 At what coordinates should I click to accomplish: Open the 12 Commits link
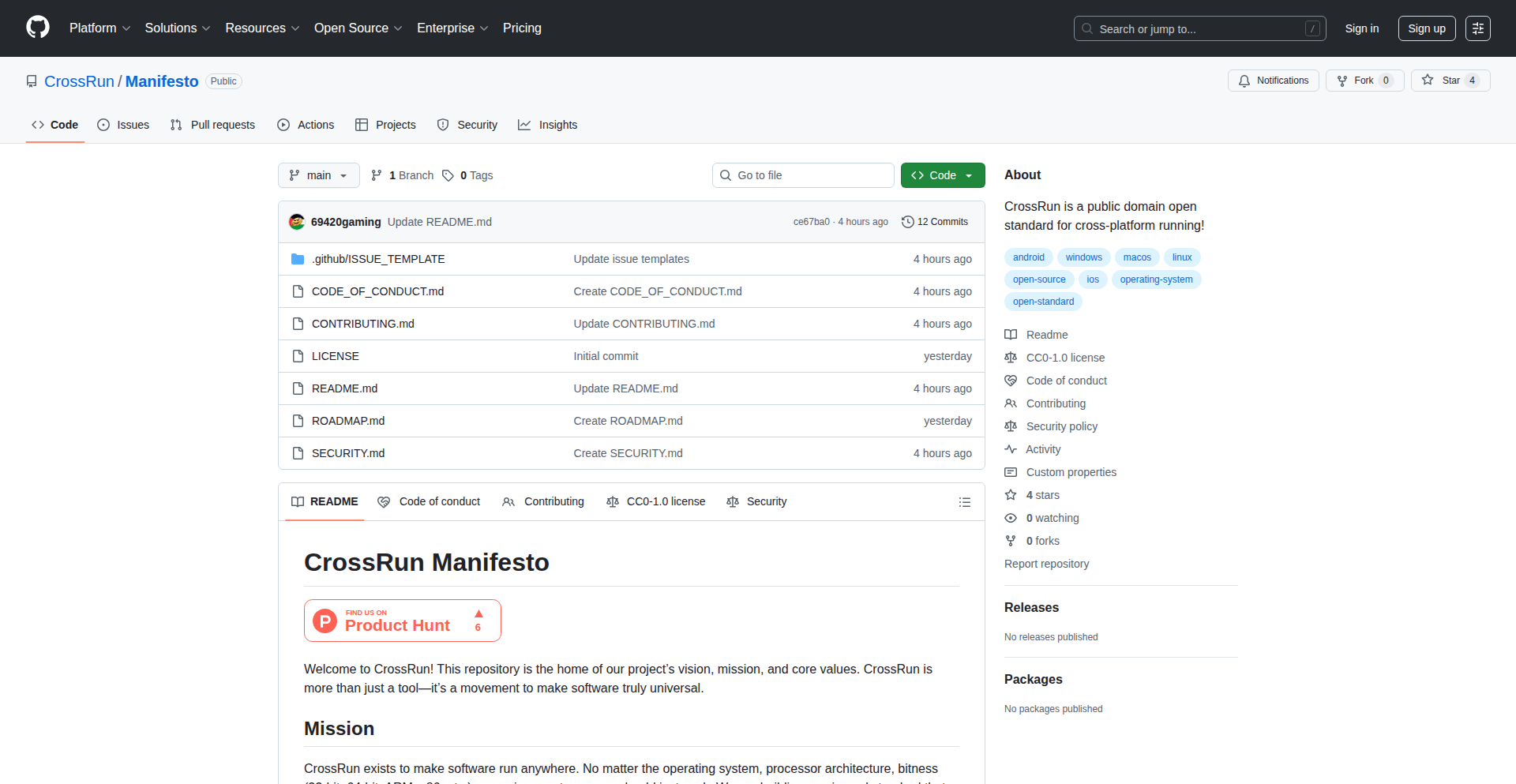pos(935,222)
